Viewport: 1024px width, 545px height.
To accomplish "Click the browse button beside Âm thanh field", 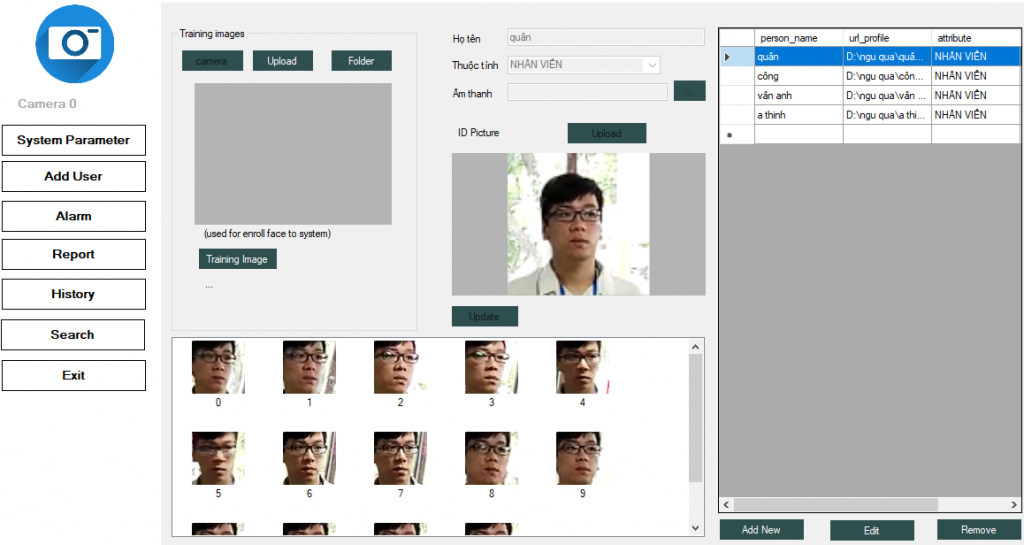I will coord(689,92).
